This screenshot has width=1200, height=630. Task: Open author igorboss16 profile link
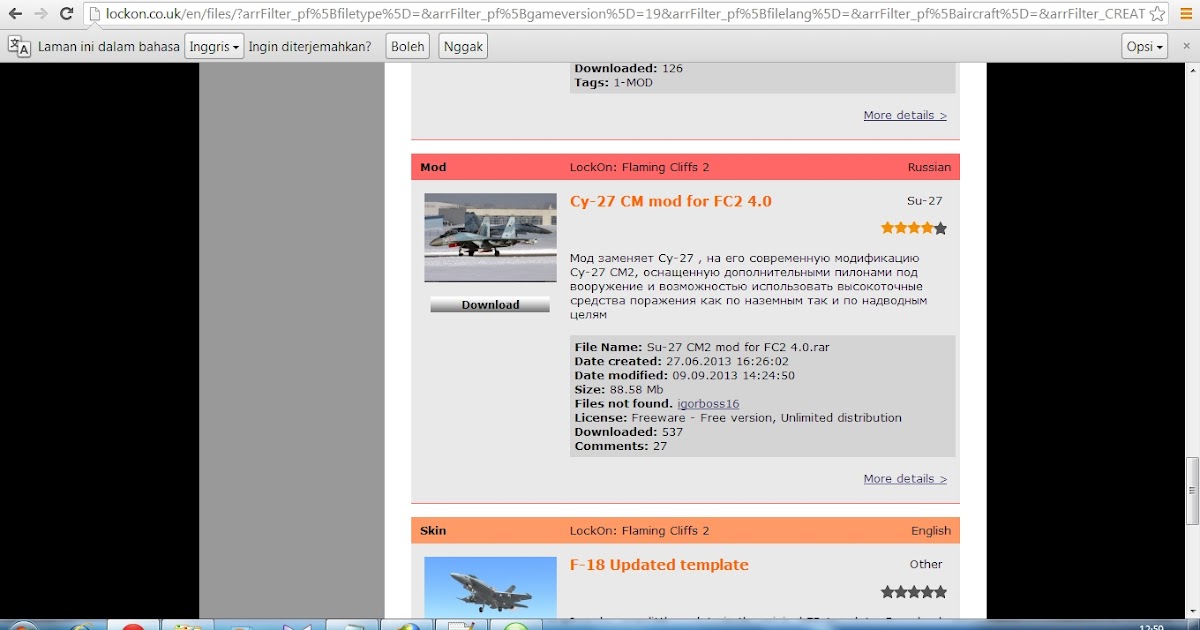click(708, 404)
